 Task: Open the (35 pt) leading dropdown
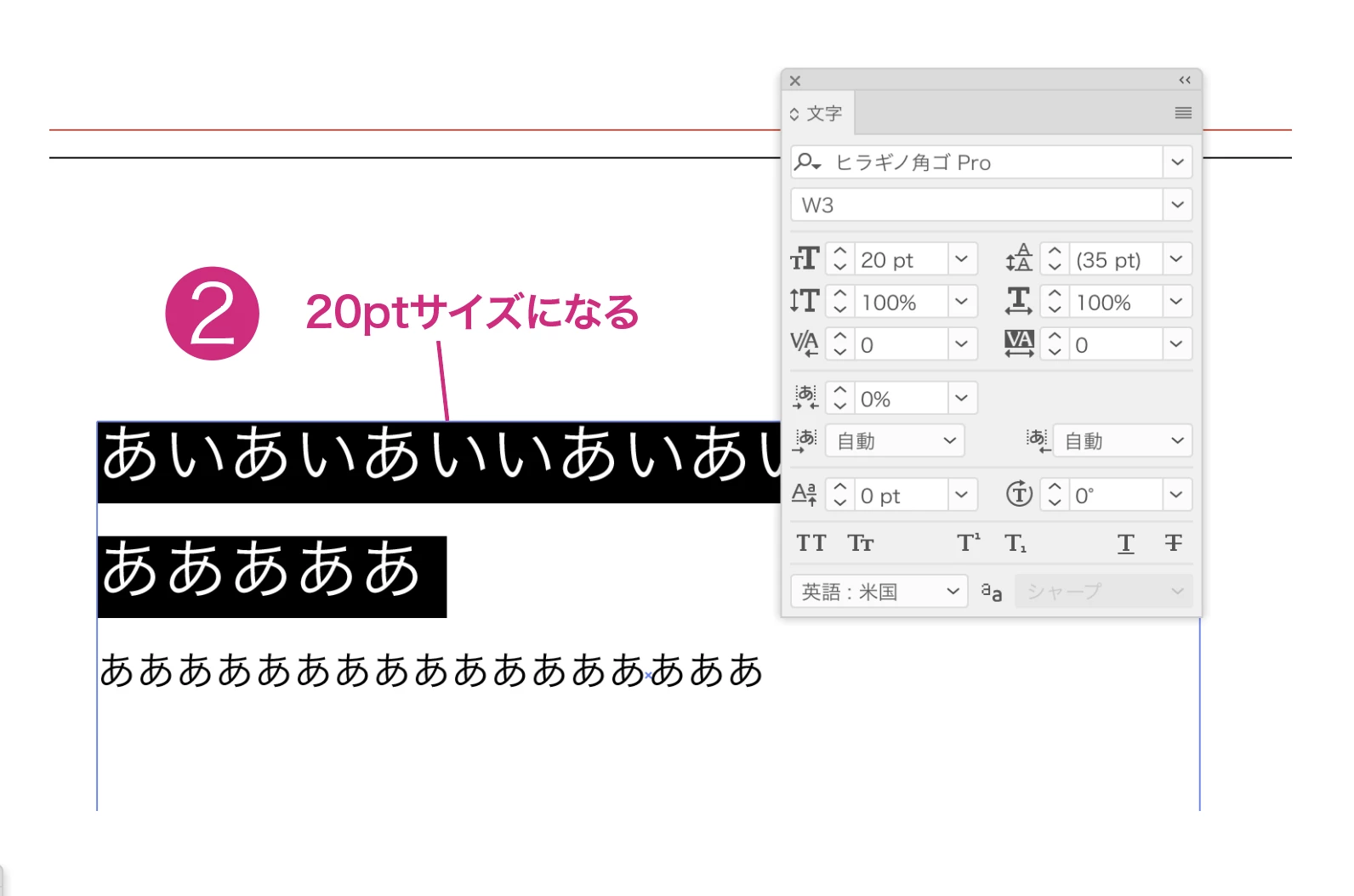pyautogui.click(x=1176, y=259)
